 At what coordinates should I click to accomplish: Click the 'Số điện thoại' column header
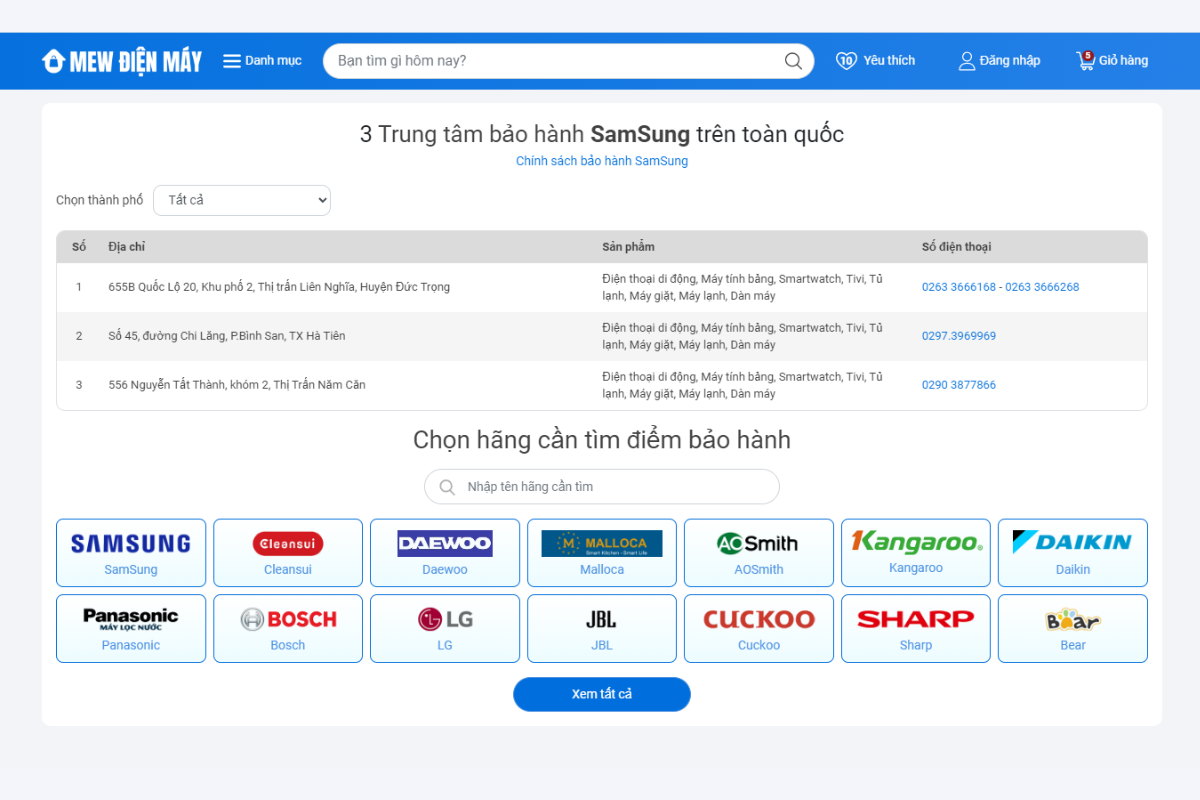tap(957, 247)
